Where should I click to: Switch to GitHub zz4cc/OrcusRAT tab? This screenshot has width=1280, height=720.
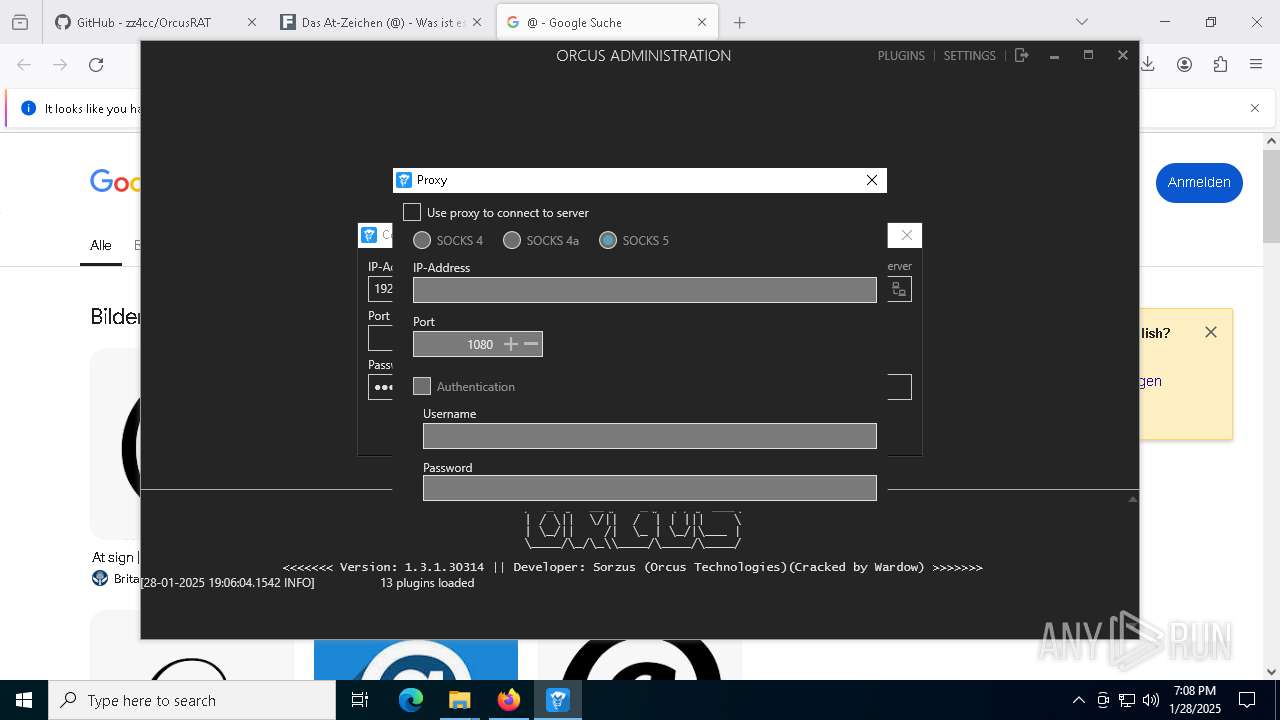click(x=156, y=22)
